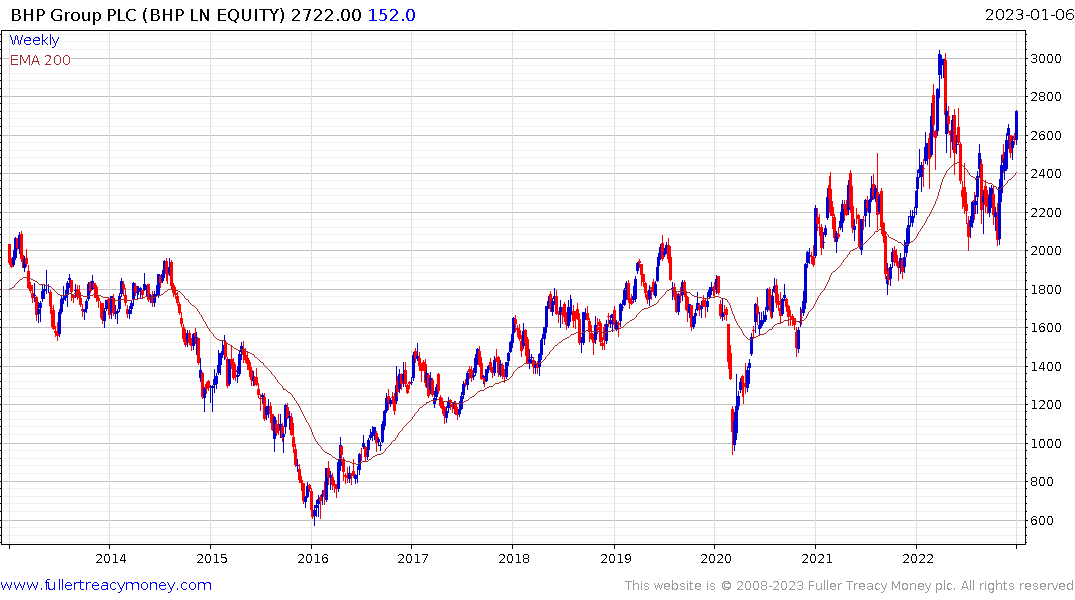Click the 800 price axis label
The image size is (1075, 600).
1042,482
